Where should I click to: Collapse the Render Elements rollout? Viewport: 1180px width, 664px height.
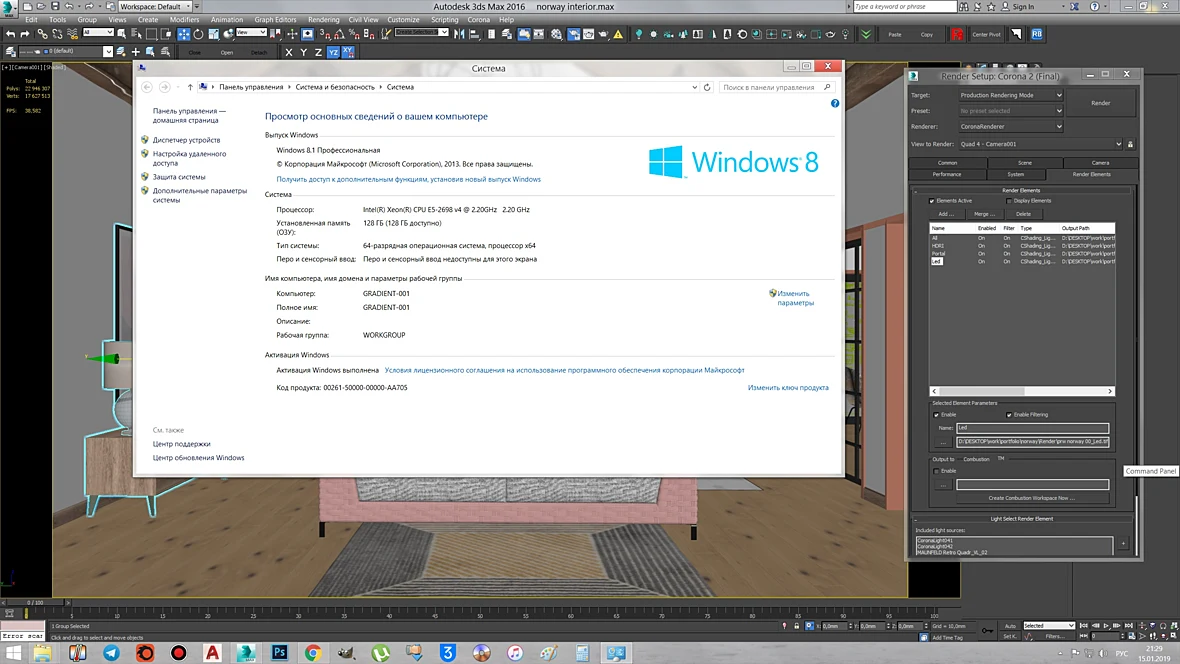click(1021, 190)
